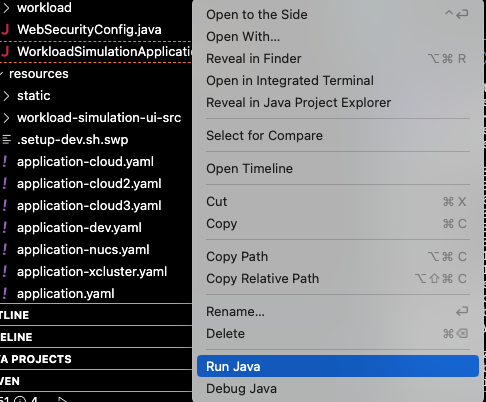Open the workload folder

[x=44, y=8]
